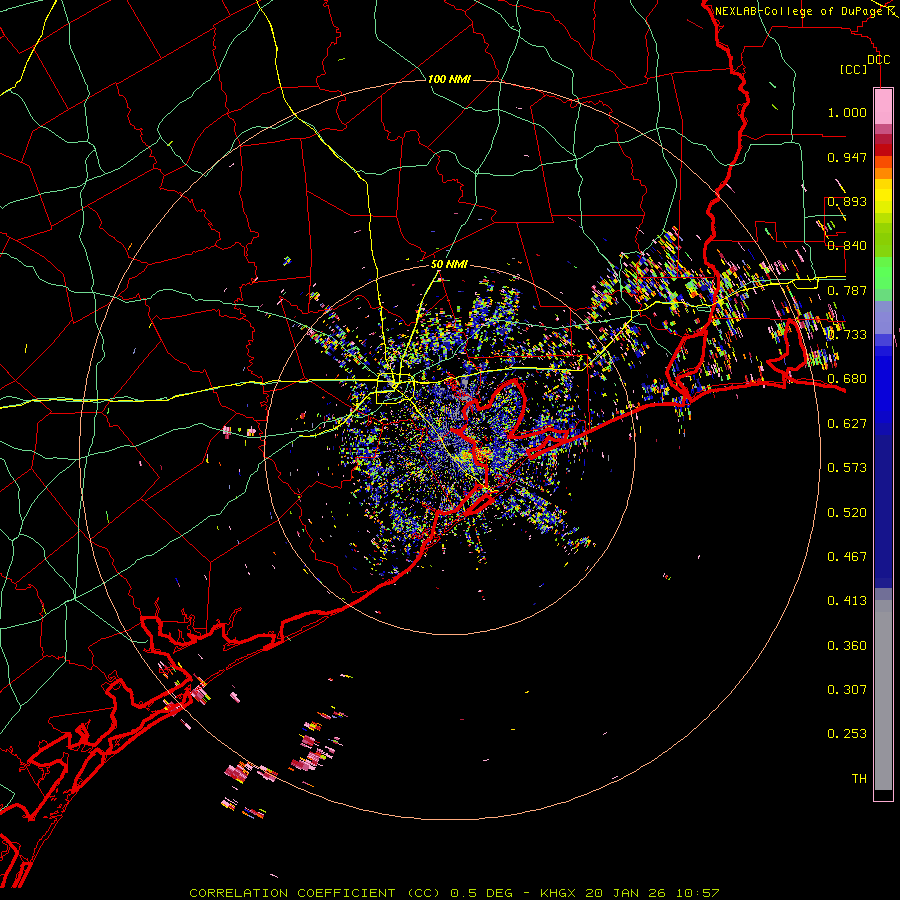
Task: Click the 0.787 scale value
Action: [x=847, y=290]
